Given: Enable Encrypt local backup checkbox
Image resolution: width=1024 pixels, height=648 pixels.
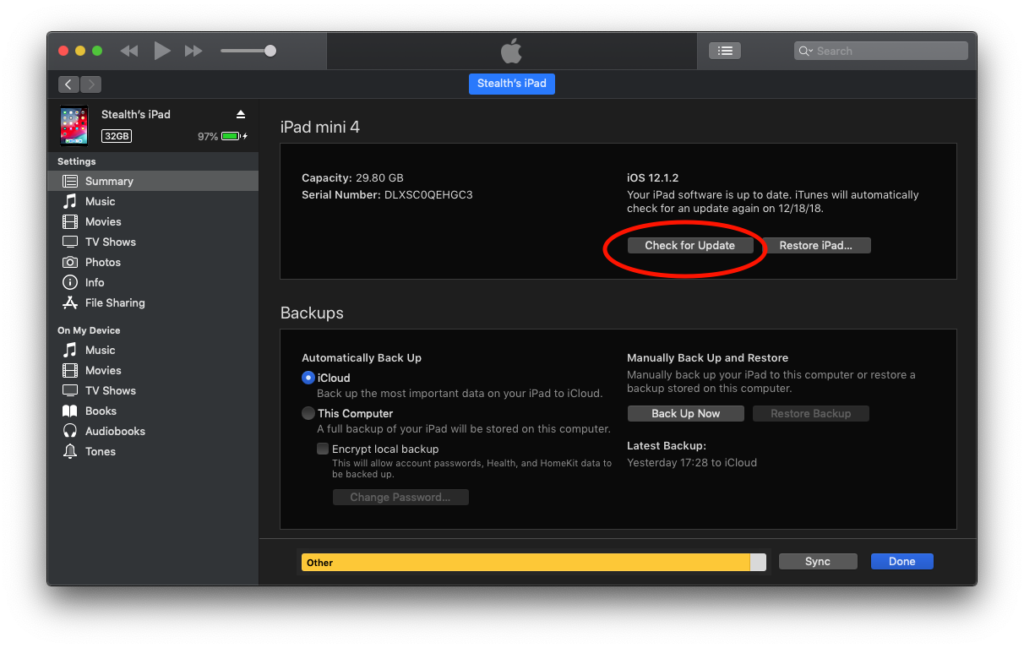Looking at the screenshot, I should (x=323, y=449).
